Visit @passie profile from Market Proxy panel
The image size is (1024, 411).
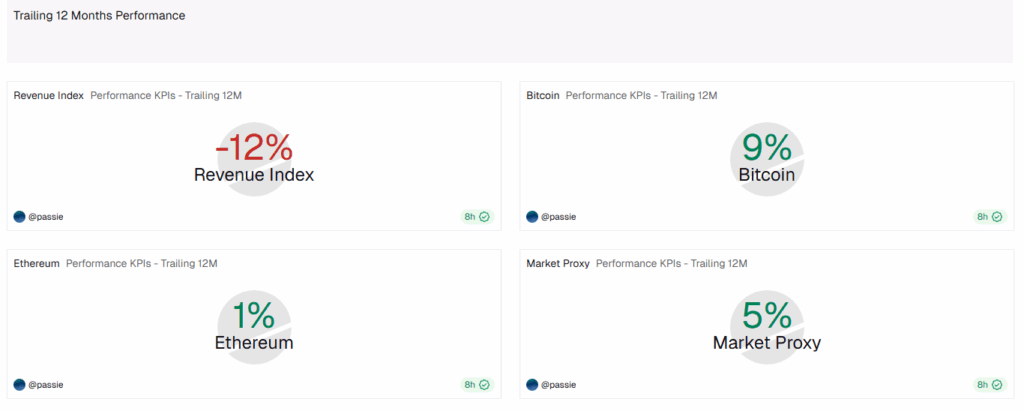point(559,384)
